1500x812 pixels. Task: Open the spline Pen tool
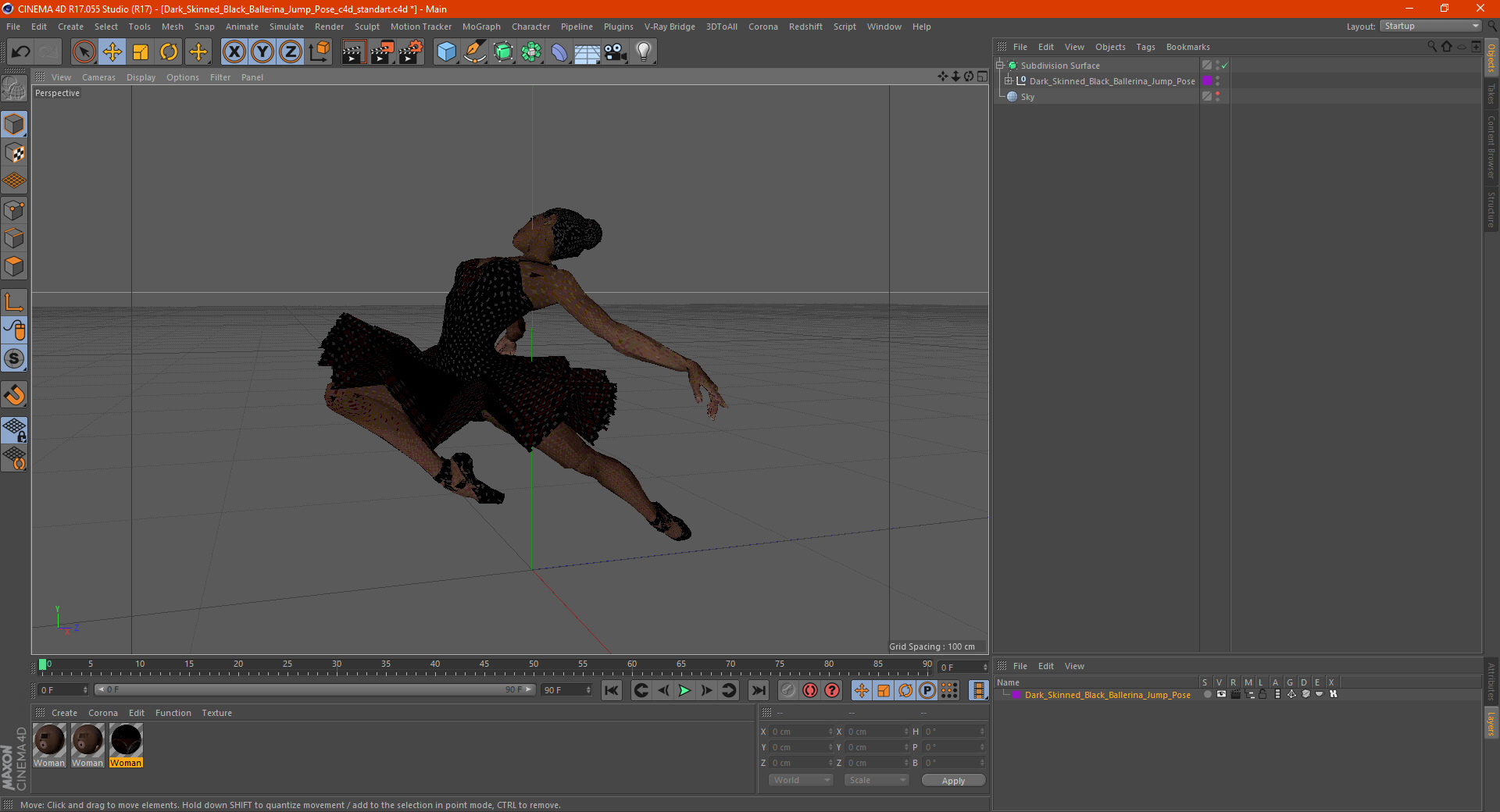tap(475, 52)
